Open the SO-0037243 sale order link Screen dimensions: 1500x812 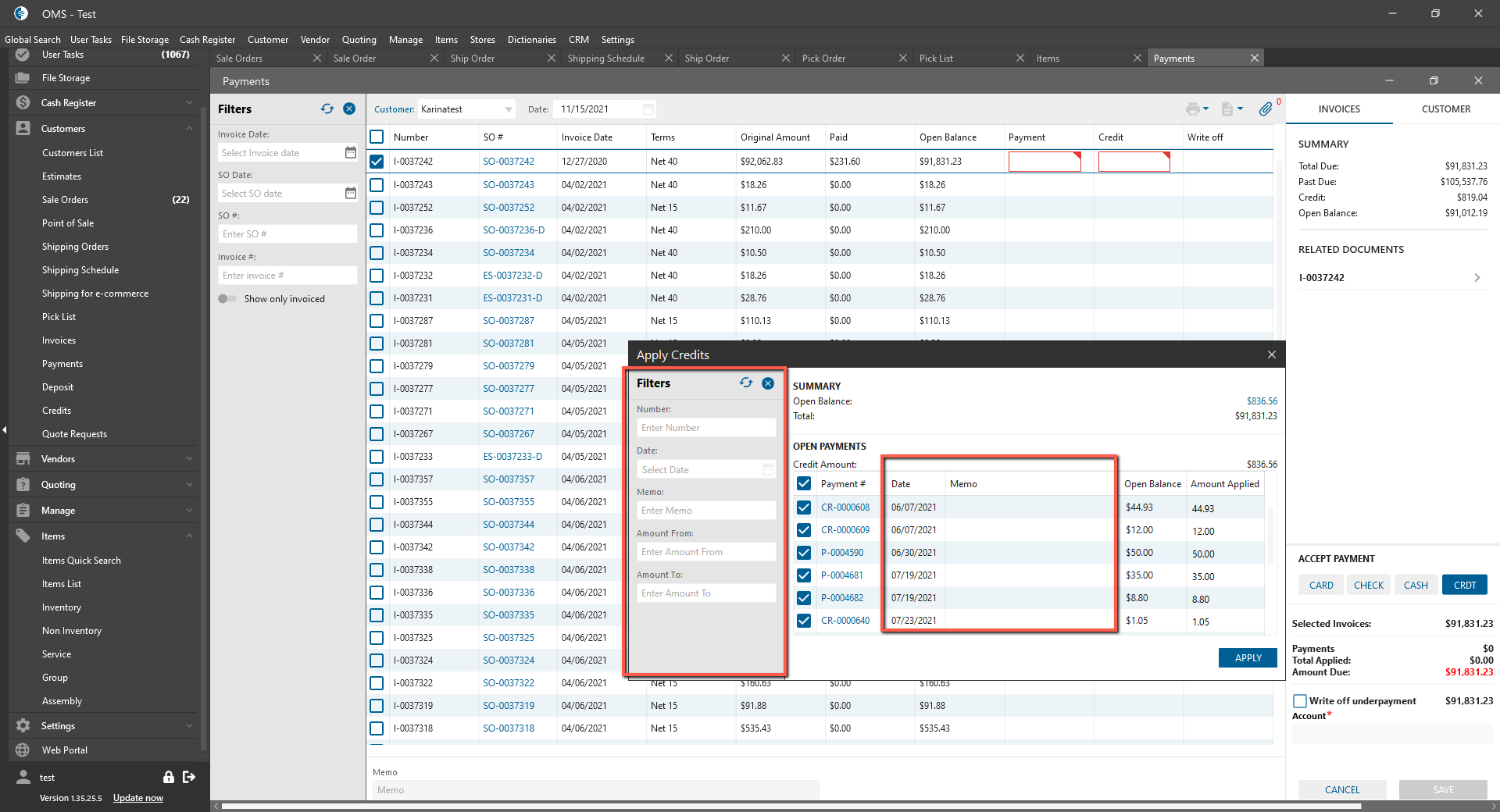point(509,185)
